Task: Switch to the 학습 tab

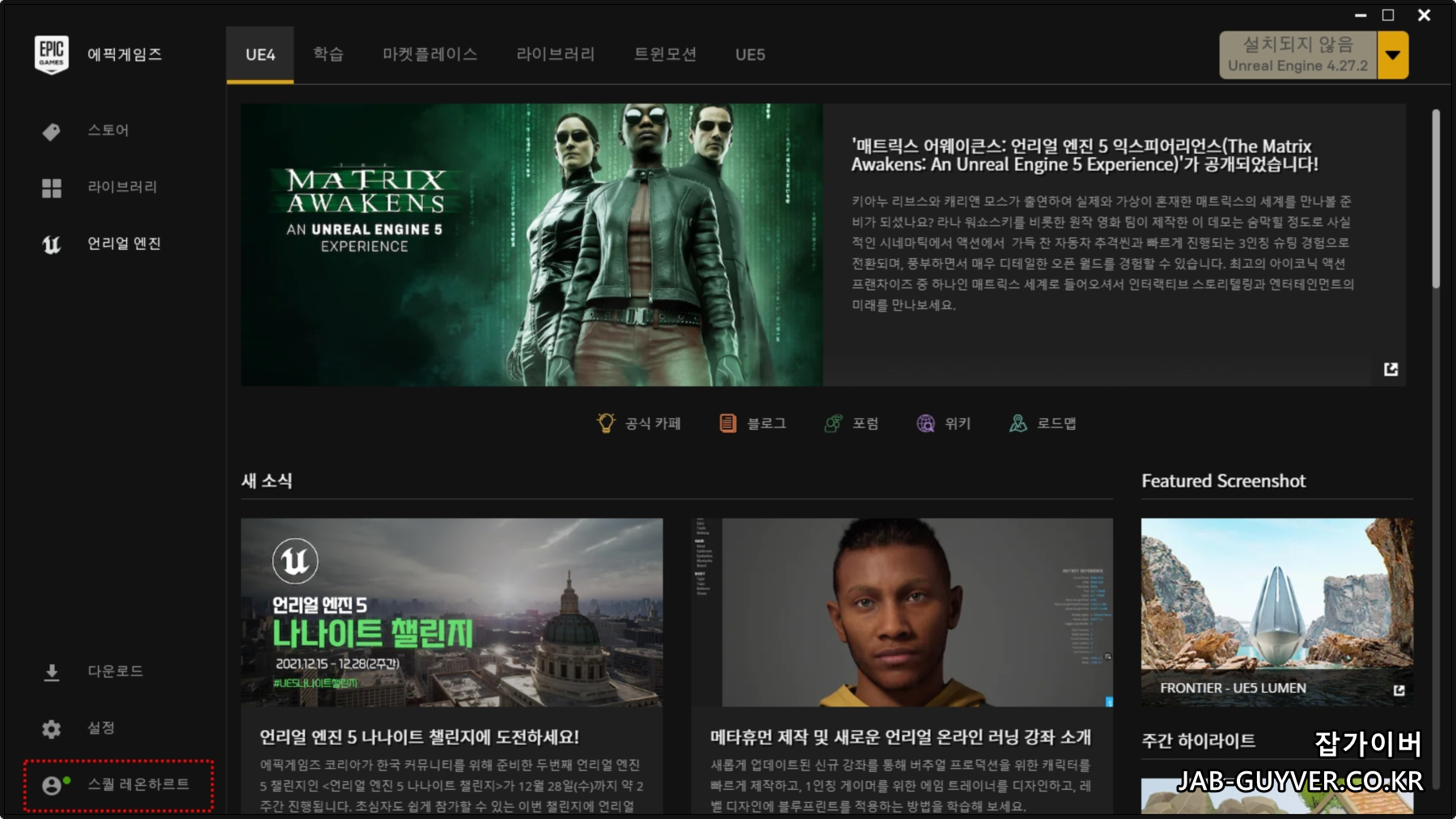Action: 328,55
